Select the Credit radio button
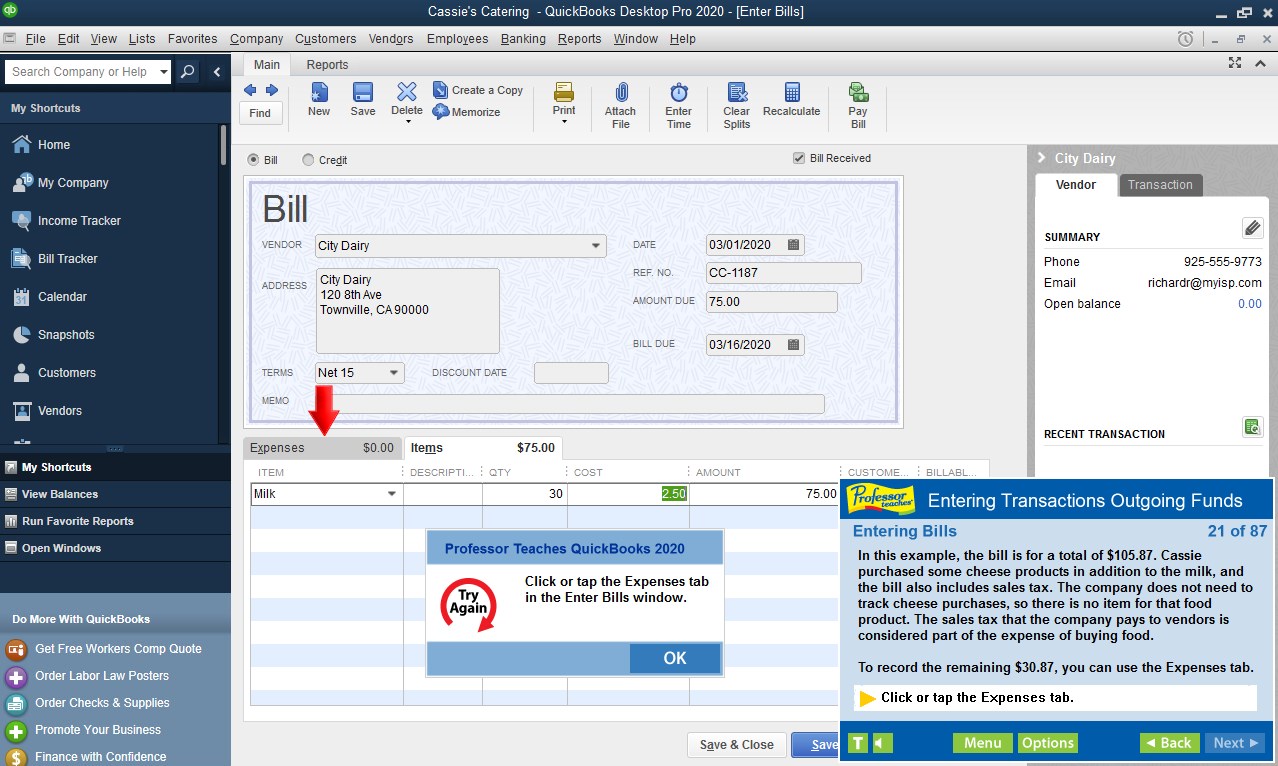 click(x=308, y=160)
